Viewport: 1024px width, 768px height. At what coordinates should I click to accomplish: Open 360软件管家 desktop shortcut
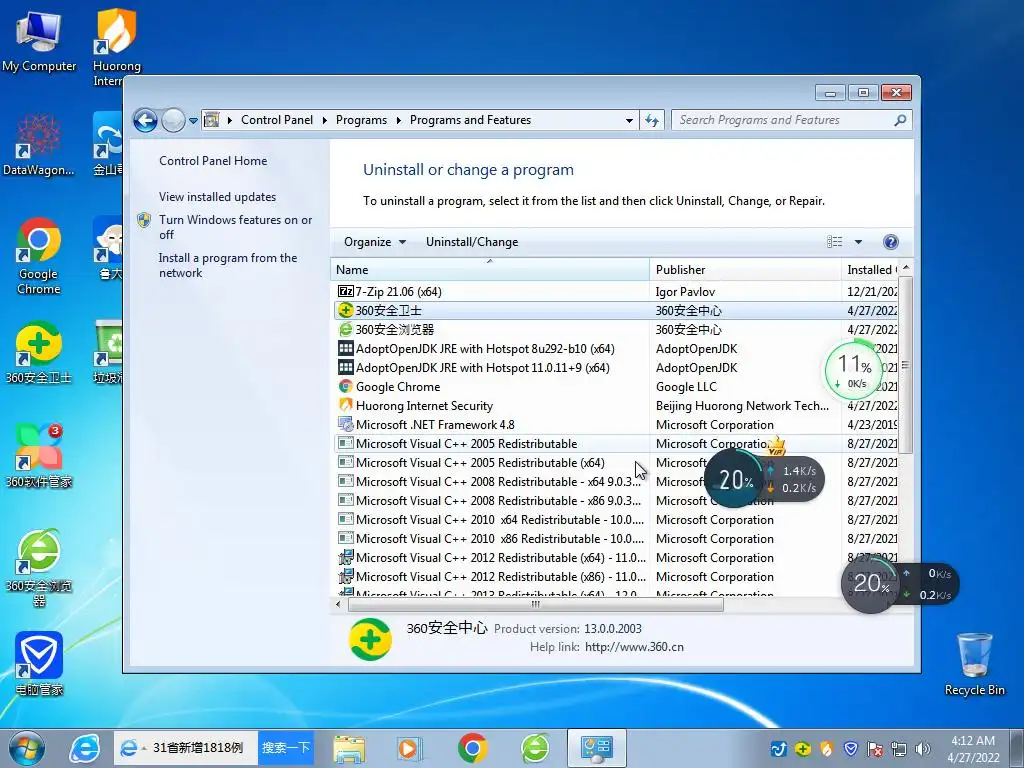39,456
